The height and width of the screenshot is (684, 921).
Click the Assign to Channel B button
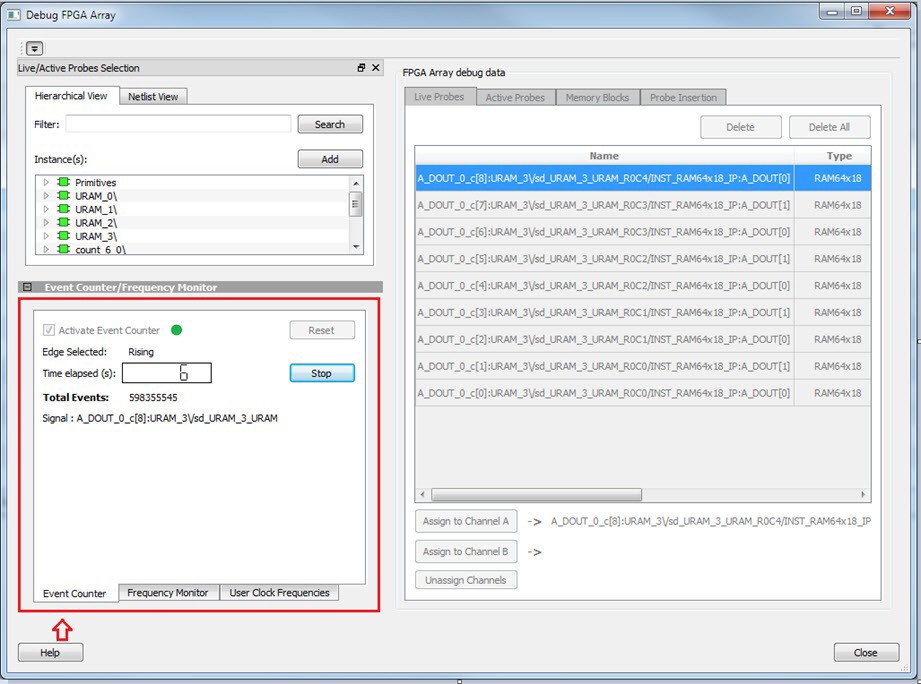[x=465, y=552]
